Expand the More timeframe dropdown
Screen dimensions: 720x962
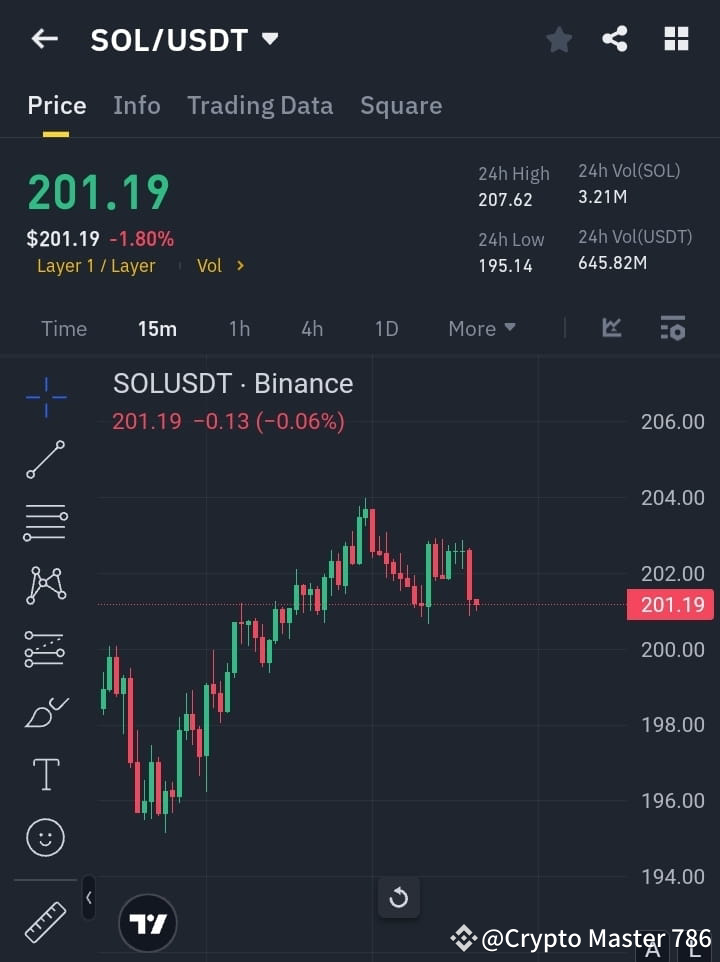[481, 328]
